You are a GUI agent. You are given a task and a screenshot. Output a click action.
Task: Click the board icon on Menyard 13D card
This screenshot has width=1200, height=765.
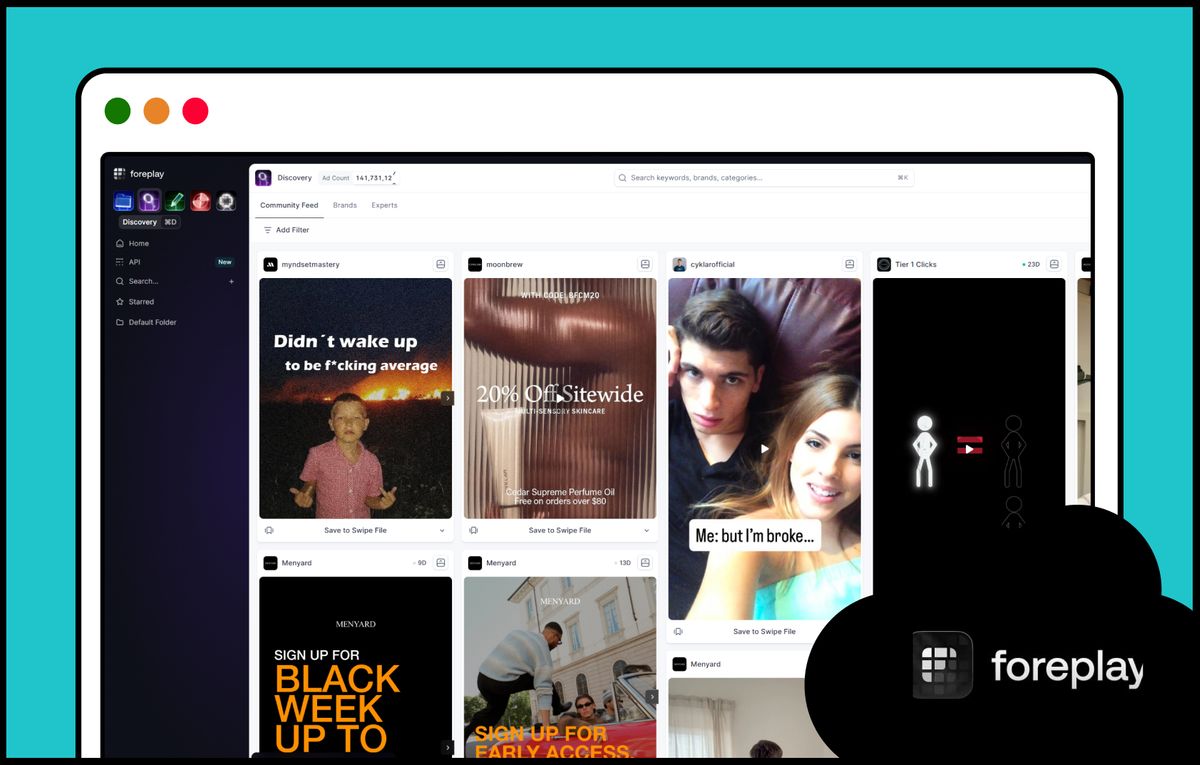pos(645,563)
